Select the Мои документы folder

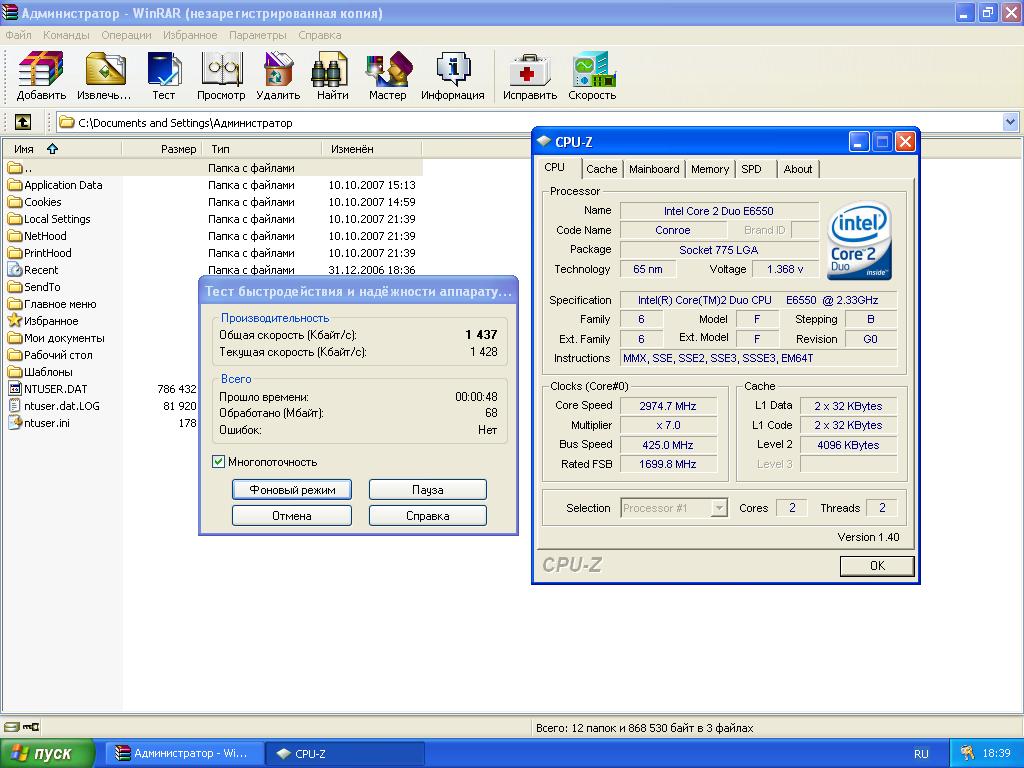[x=56, y=338]
